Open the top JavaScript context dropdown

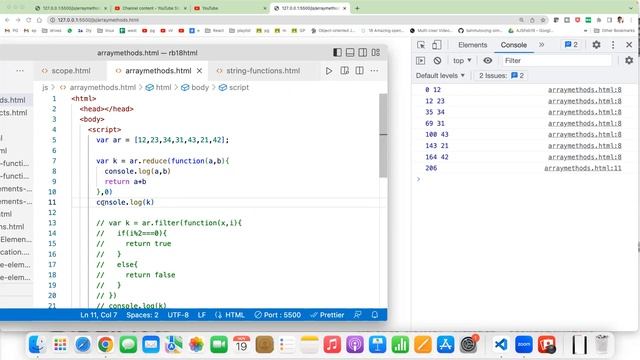click(462, 60)
